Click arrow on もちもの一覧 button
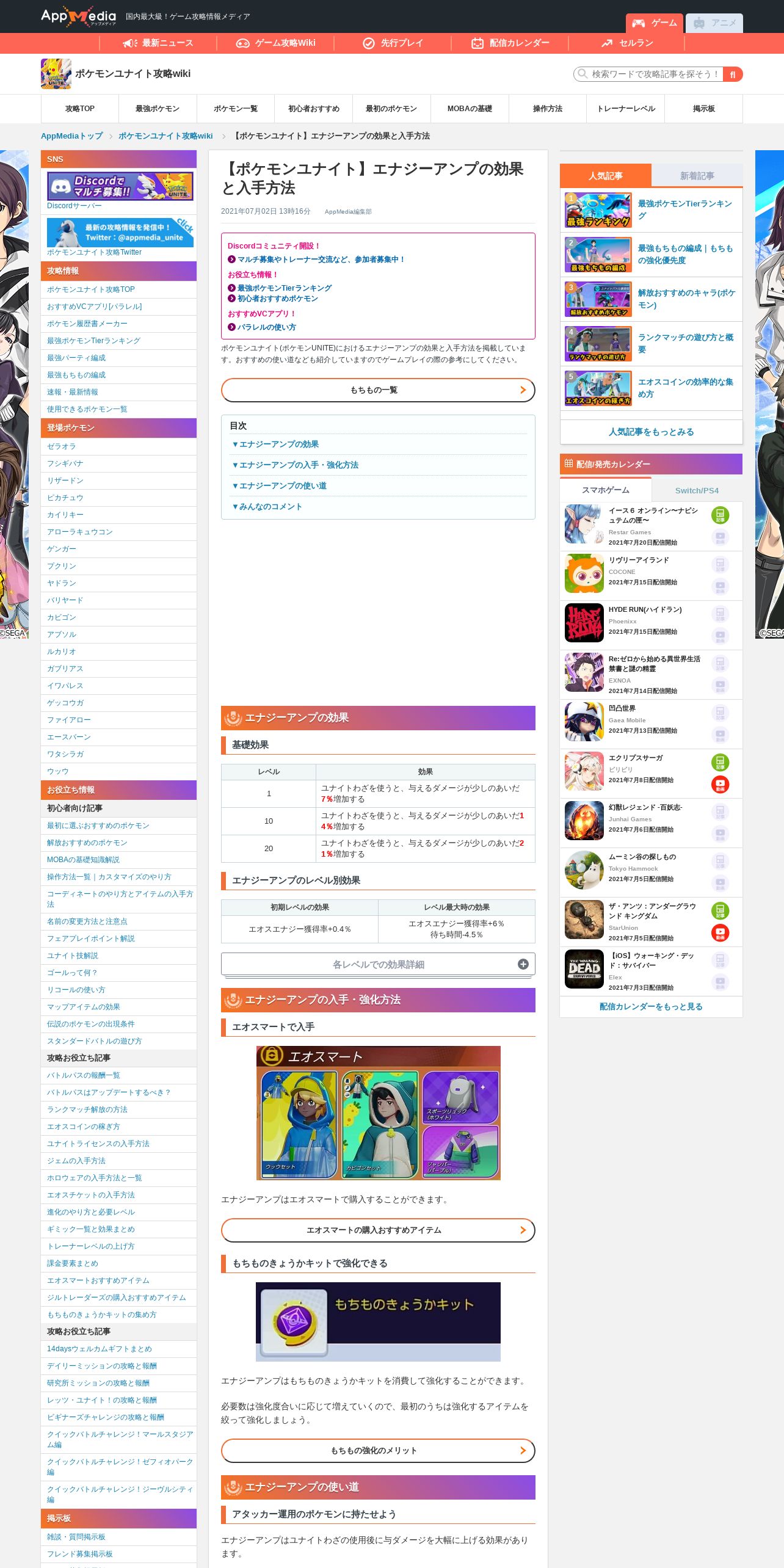The height and width of the screenshot is (1568, 784). coord(523,390)
